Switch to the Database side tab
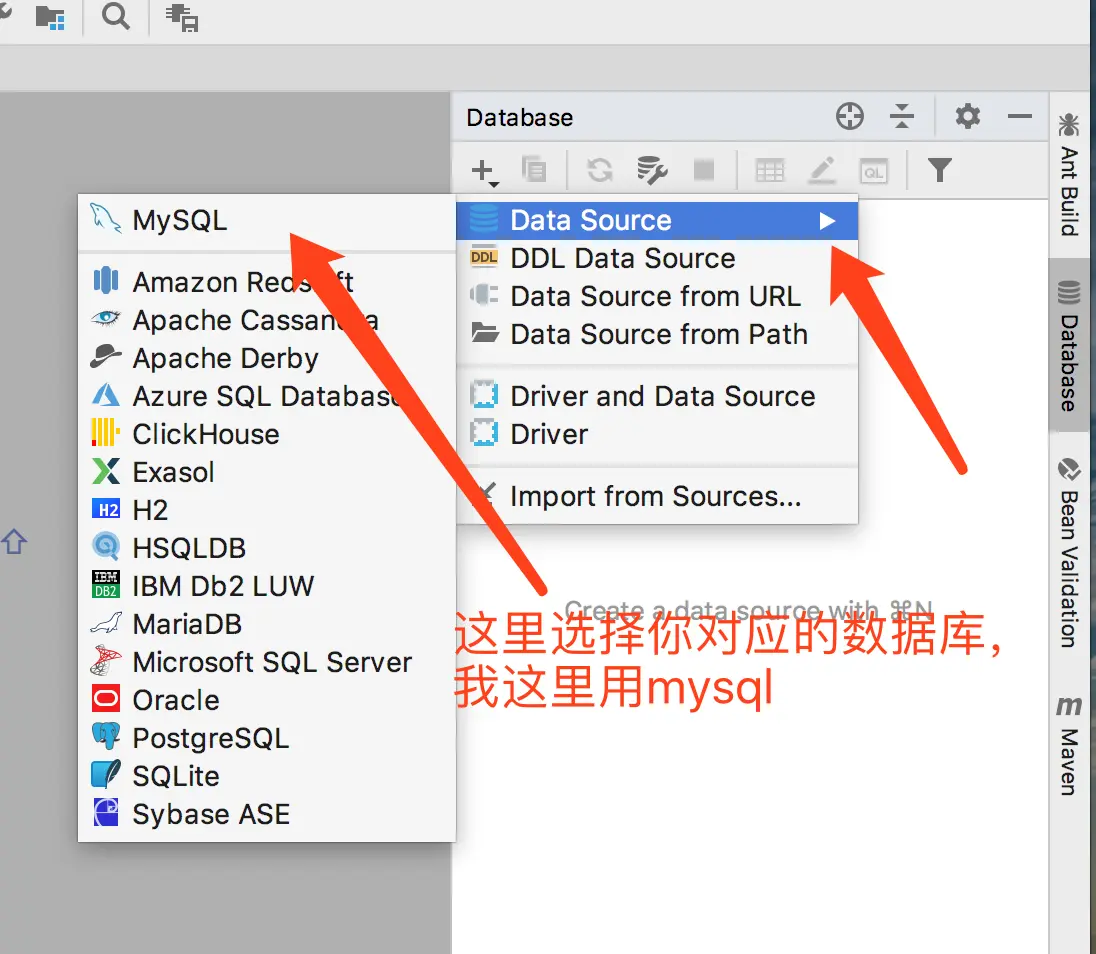The height and width of the screenshot is (954, 1096). pyautogui.click(x=1069, y=346)
